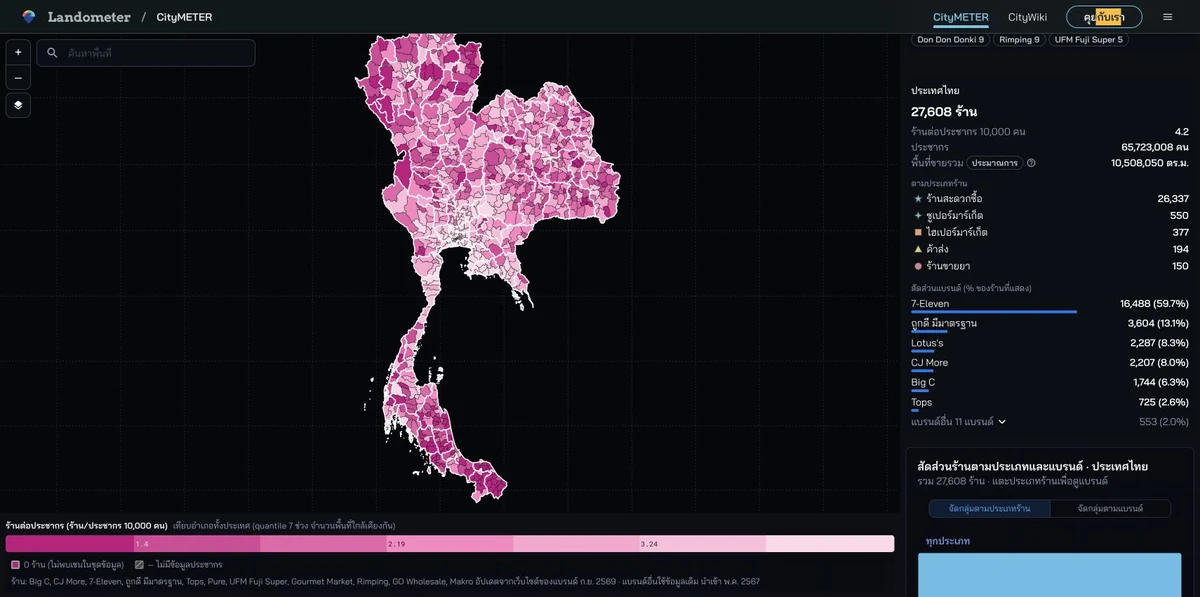Click the CityMETER breadcrumb label

(184, 17)
